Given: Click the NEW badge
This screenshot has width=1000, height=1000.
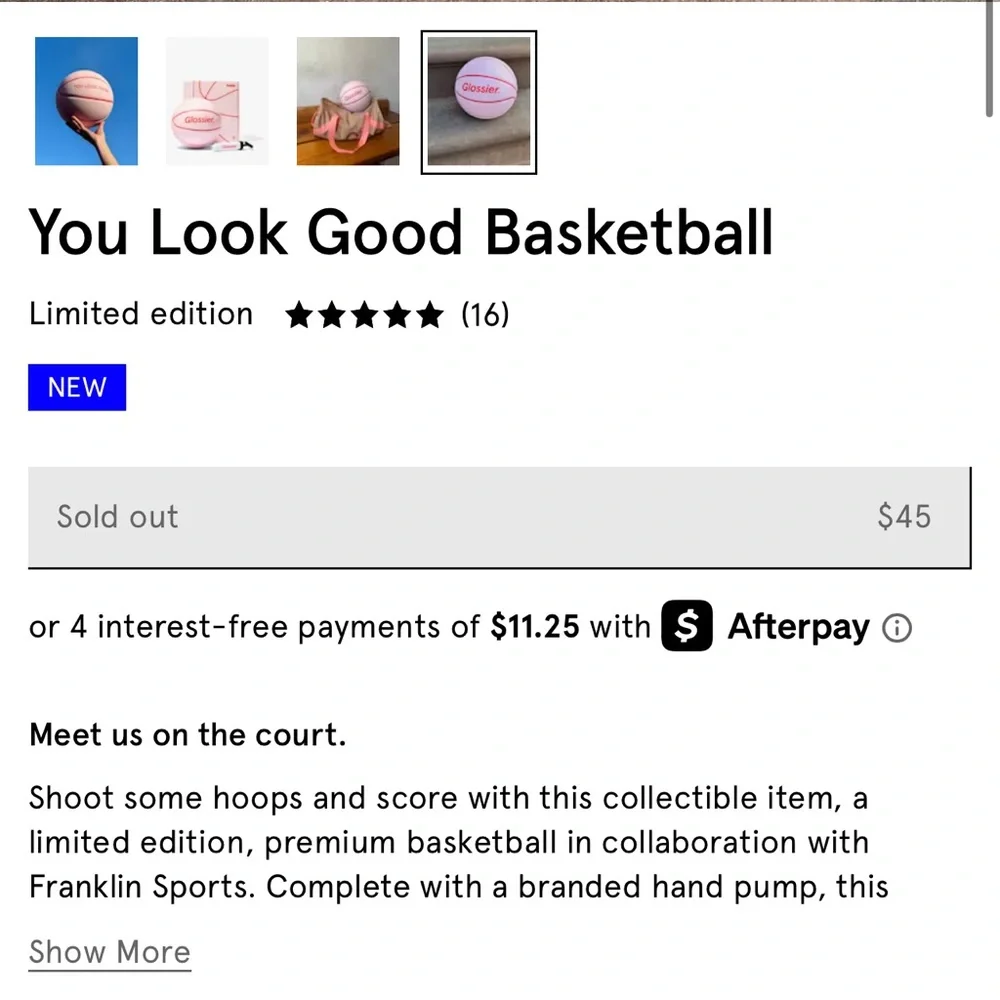Looking at the screenshot, I should [77, 388].
